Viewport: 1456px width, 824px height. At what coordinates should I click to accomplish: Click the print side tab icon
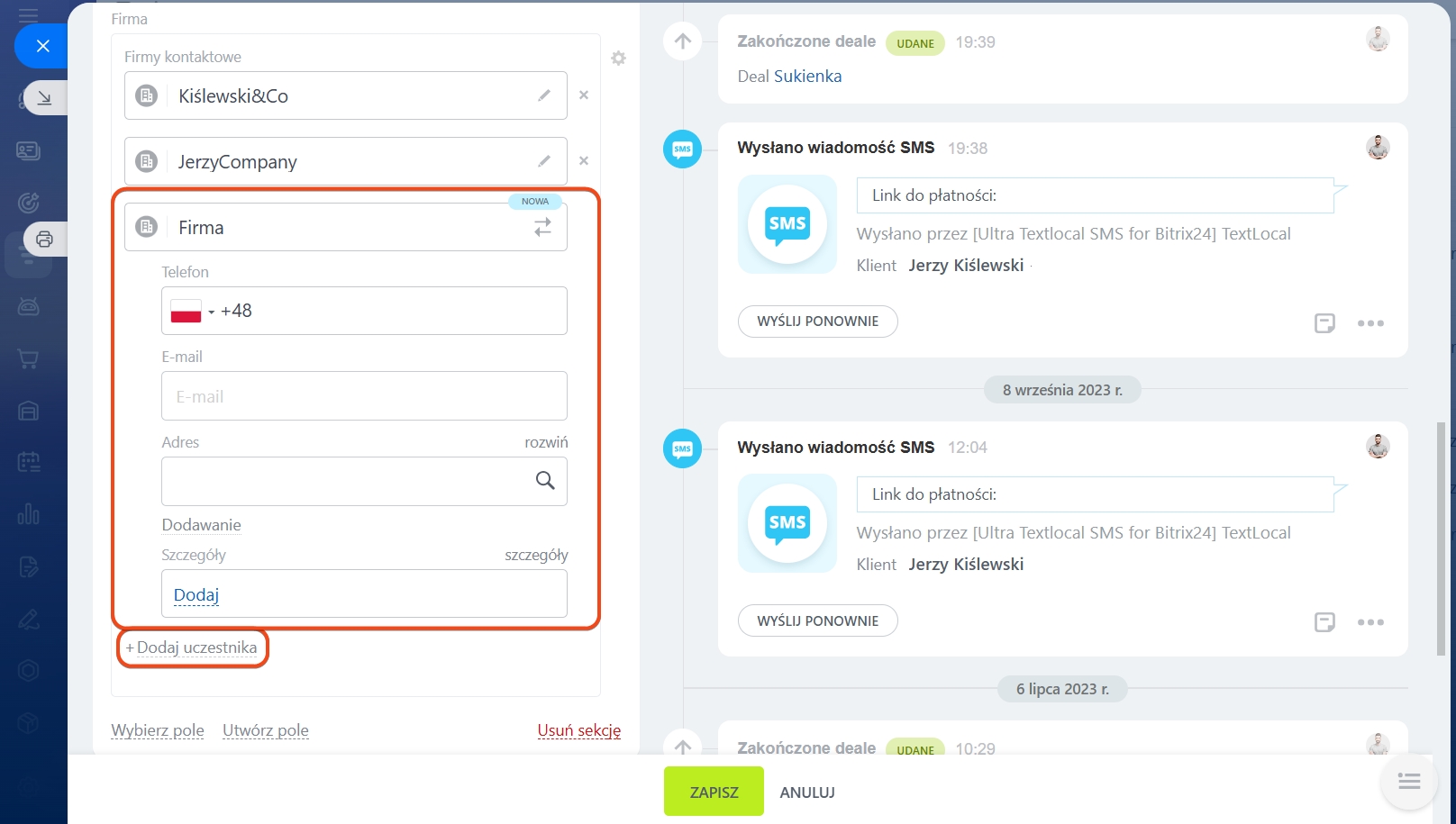(44, 239)
